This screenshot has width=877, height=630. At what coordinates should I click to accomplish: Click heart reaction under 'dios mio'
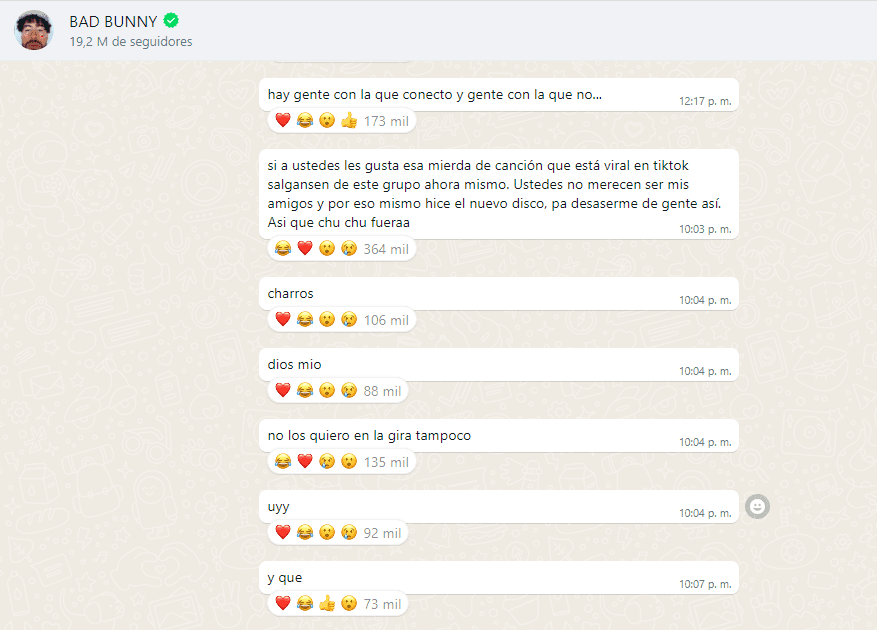tap(283, 391)
